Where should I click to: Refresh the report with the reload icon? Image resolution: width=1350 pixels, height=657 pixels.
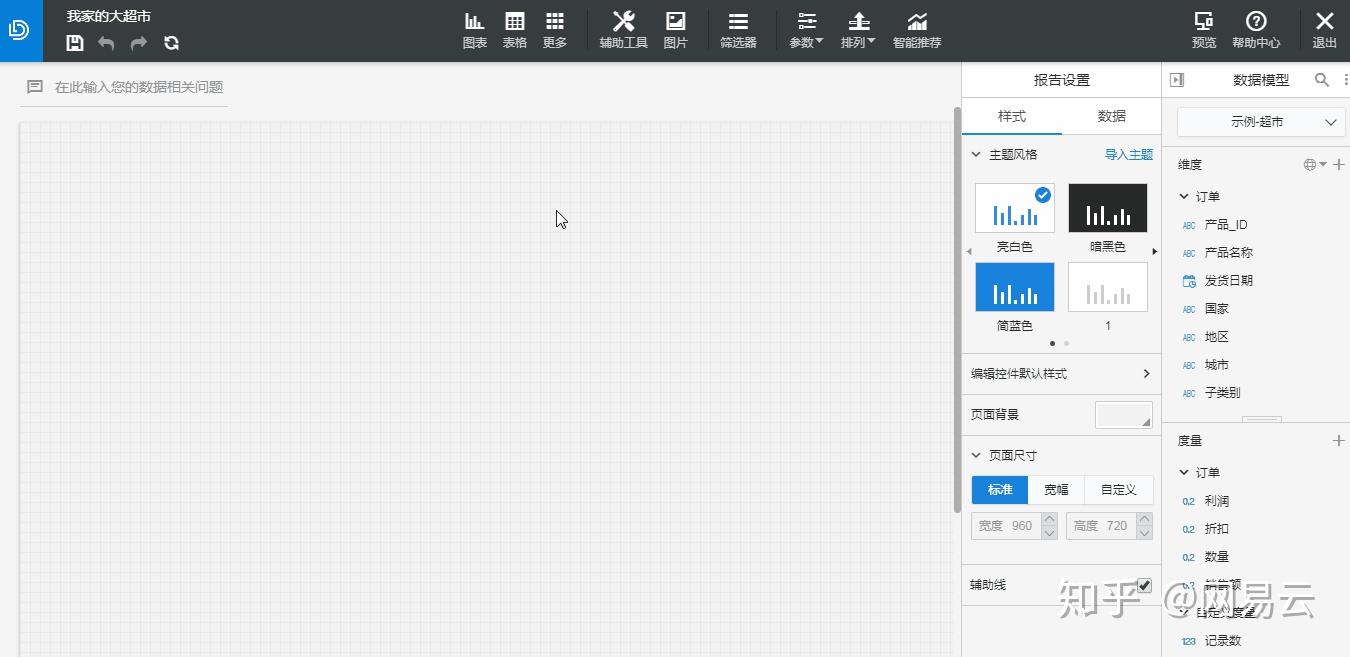[x=171, y=43]
